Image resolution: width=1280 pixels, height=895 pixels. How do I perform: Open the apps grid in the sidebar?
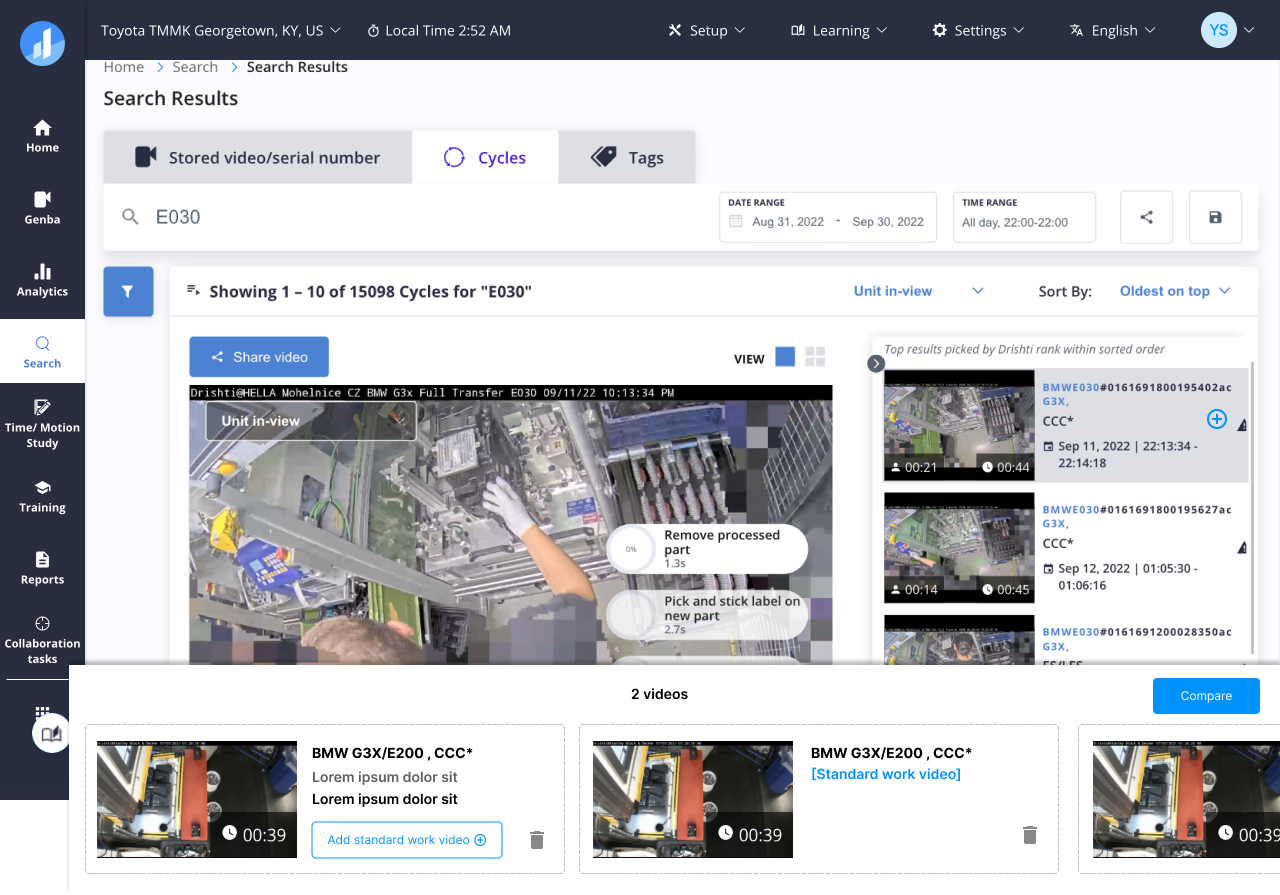click(42, 713)
